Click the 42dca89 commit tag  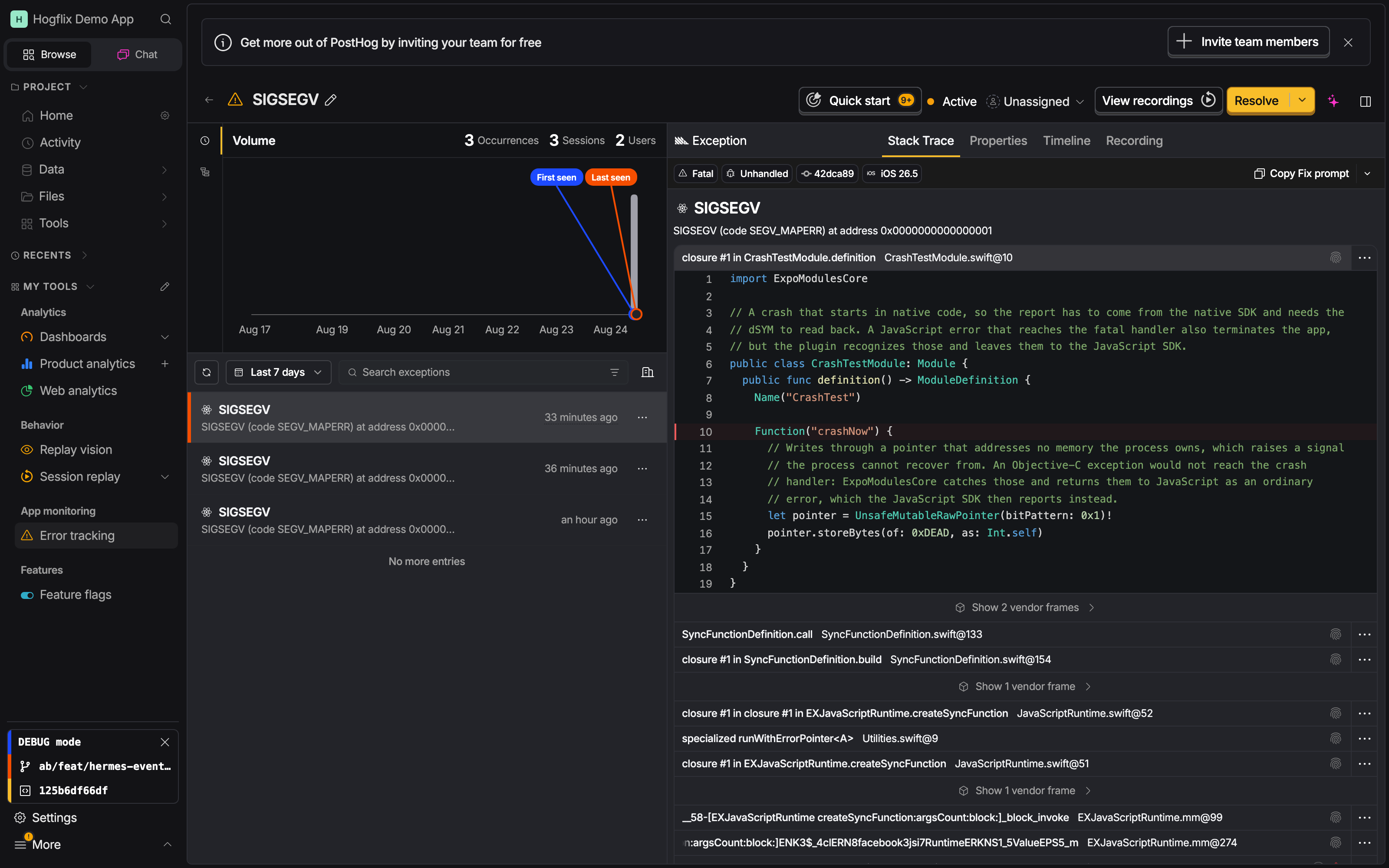pyautogui.click(x=827, y=173)
